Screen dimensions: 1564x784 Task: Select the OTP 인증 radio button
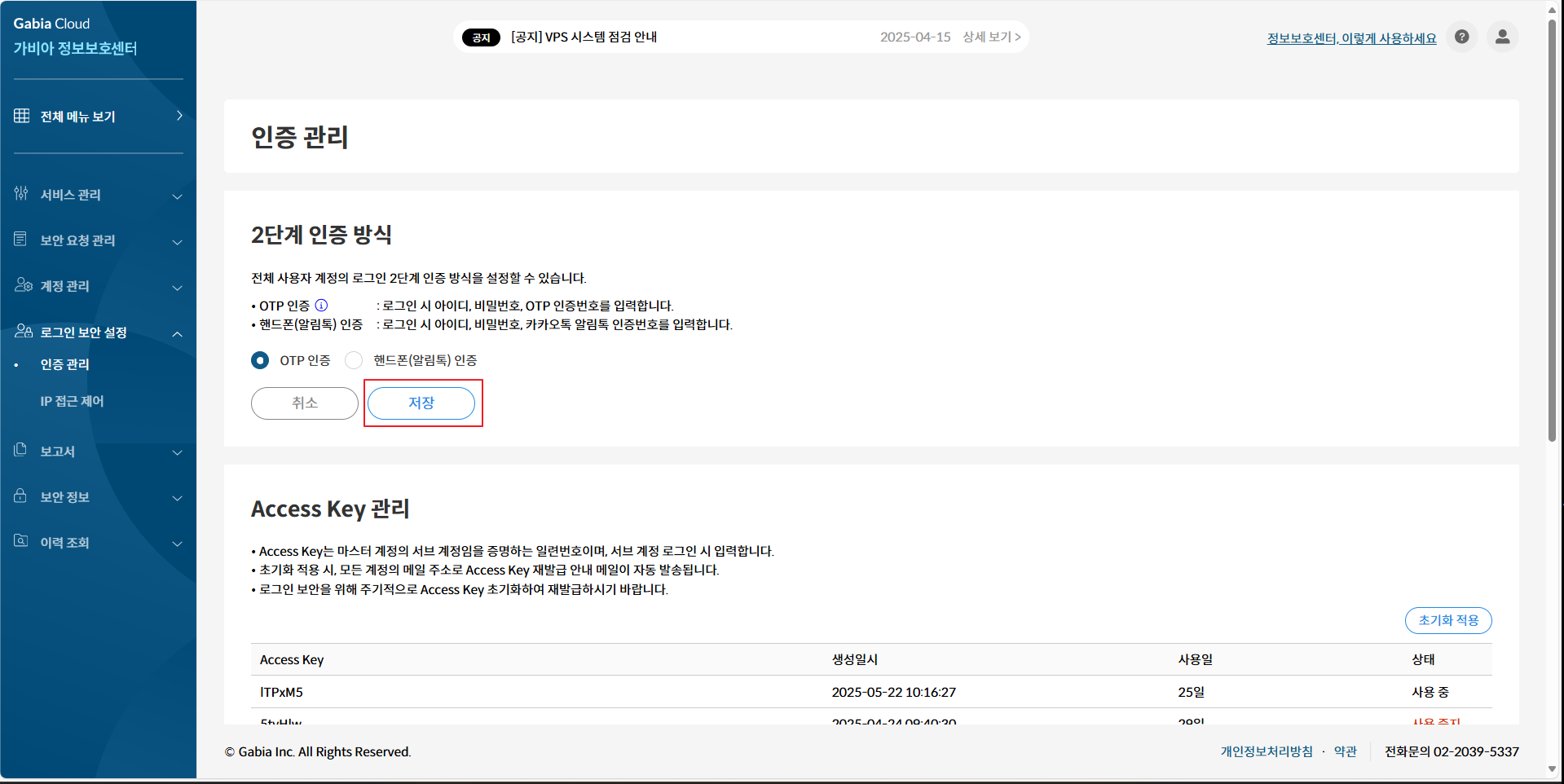[260, 360]
